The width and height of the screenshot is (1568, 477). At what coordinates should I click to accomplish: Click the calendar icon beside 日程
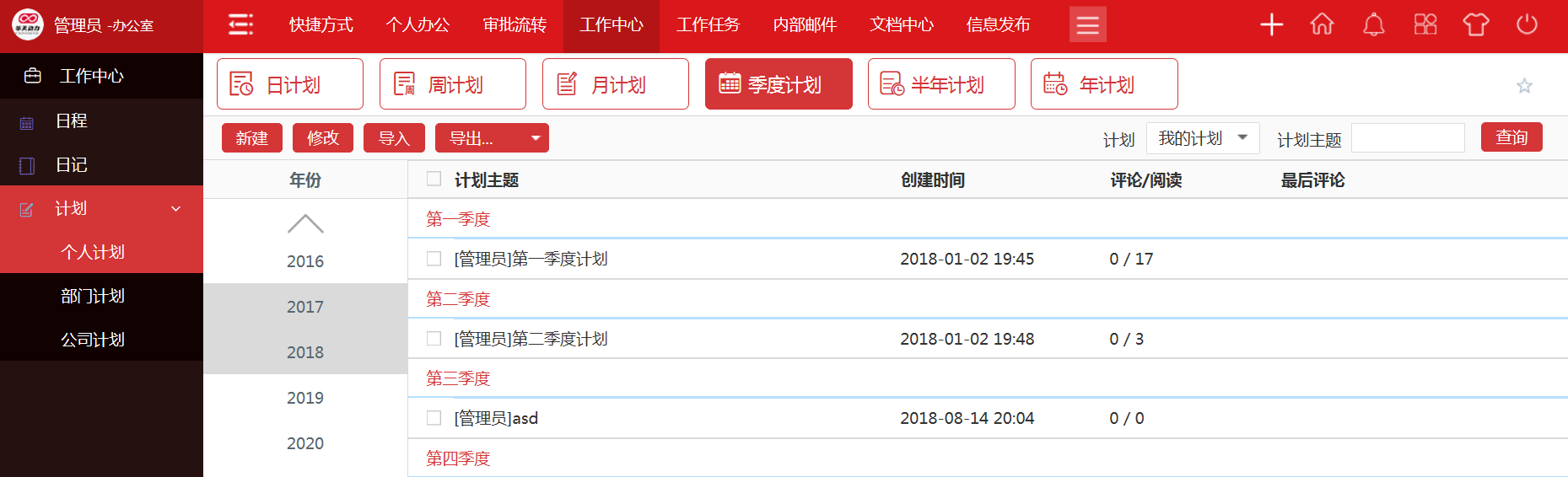27,122
